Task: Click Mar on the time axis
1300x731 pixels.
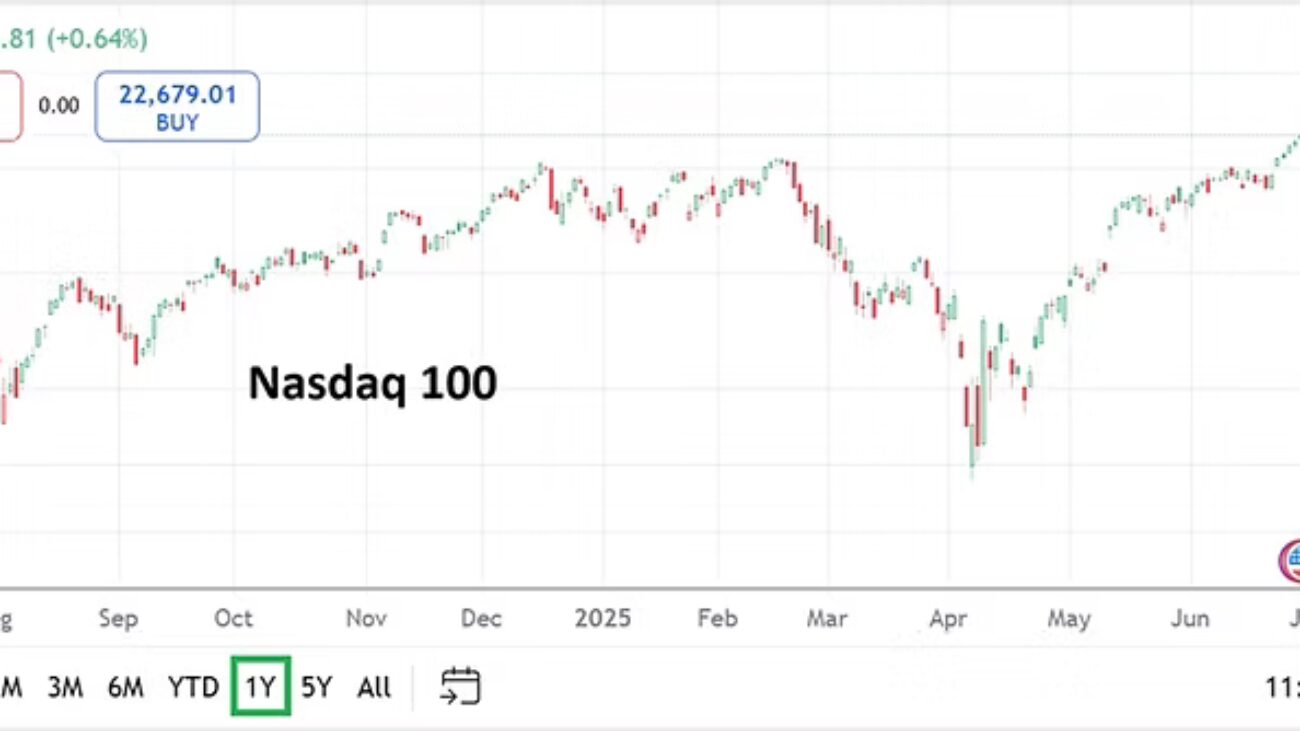Action: tap(826, 619)
